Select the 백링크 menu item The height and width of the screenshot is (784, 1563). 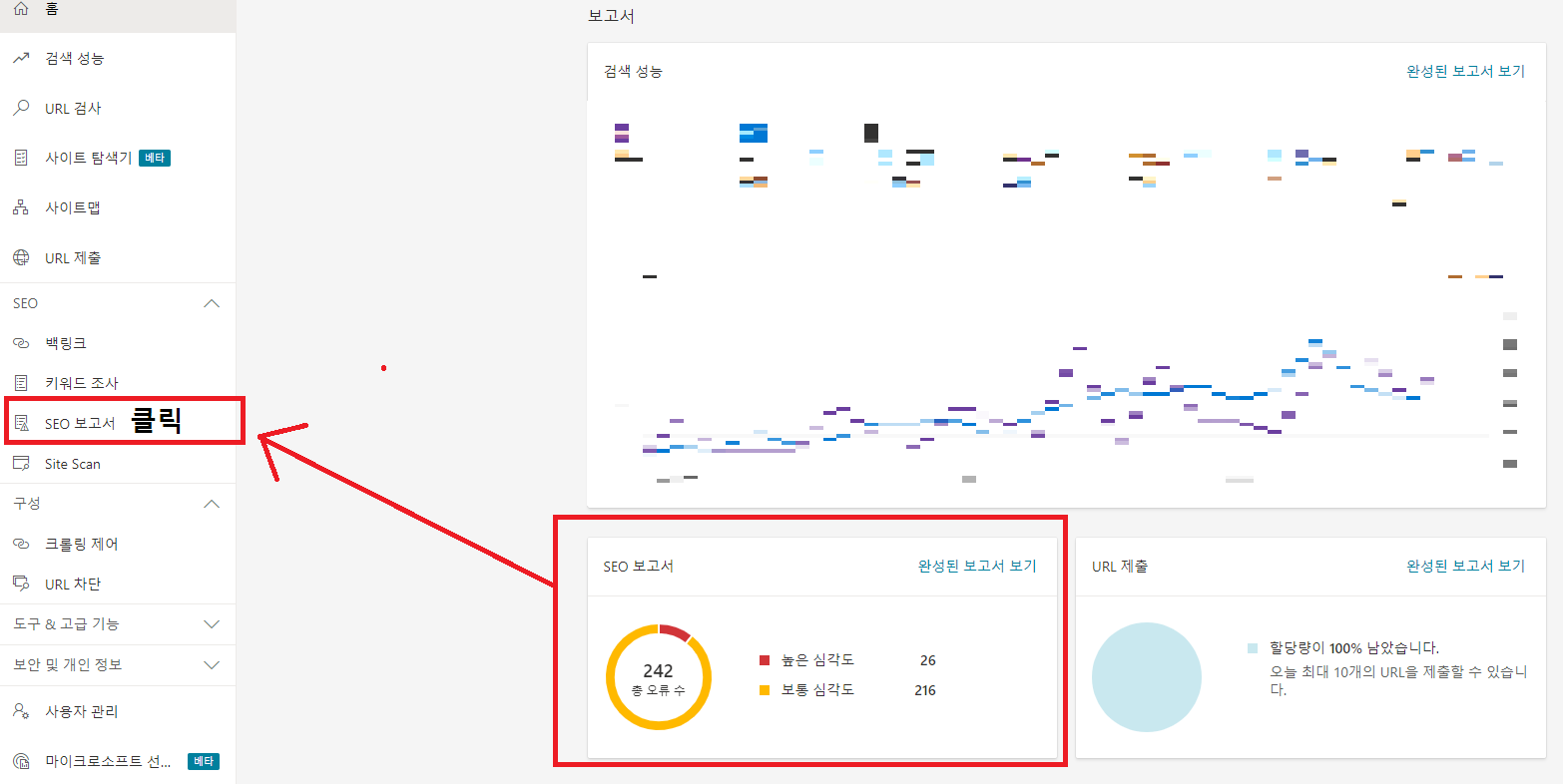click(x=118, y=343)
